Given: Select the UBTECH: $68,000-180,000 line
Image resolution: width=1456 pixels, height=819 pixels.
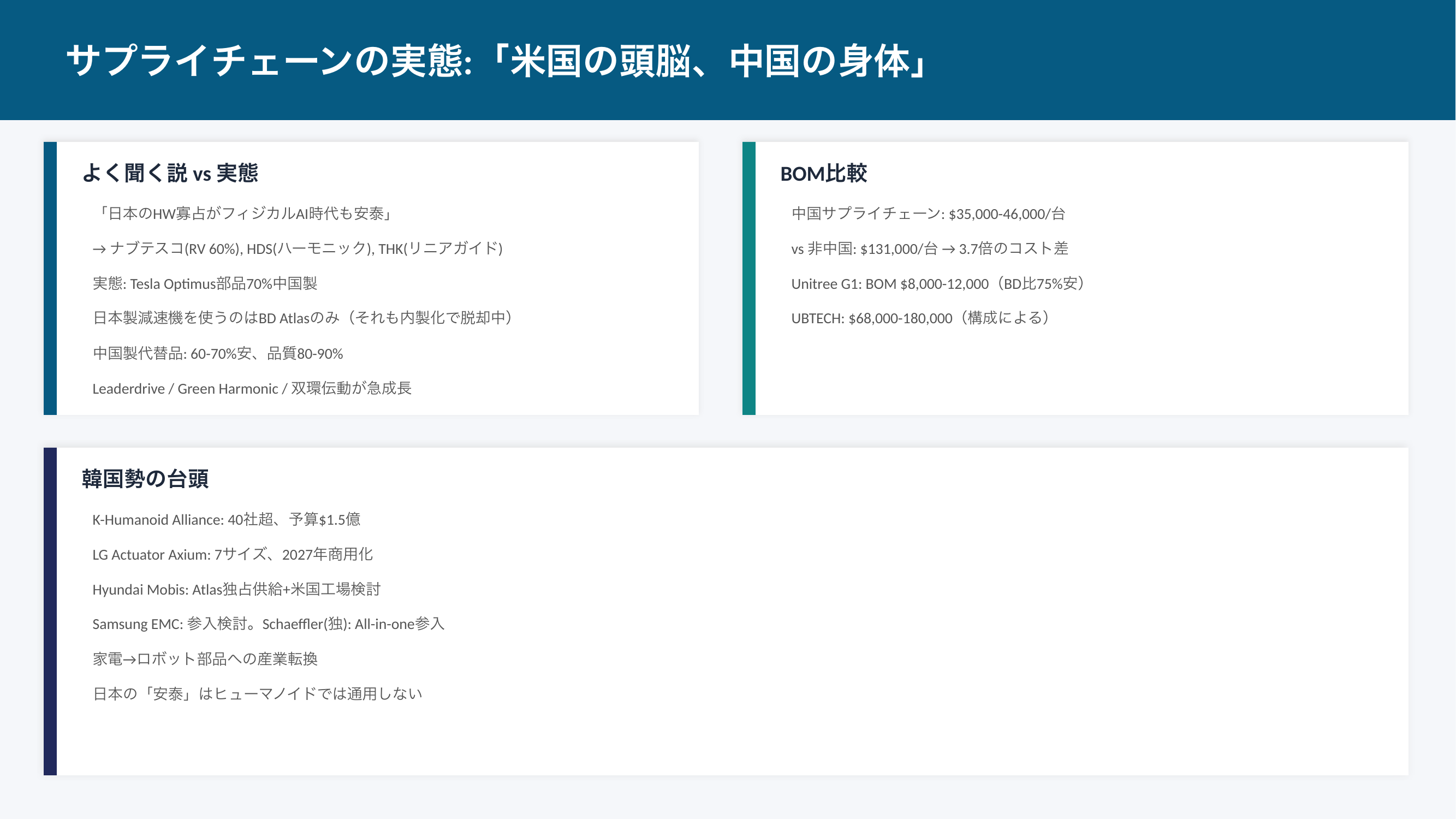Looking at the screenshot, I should click(x=922, y=318).
